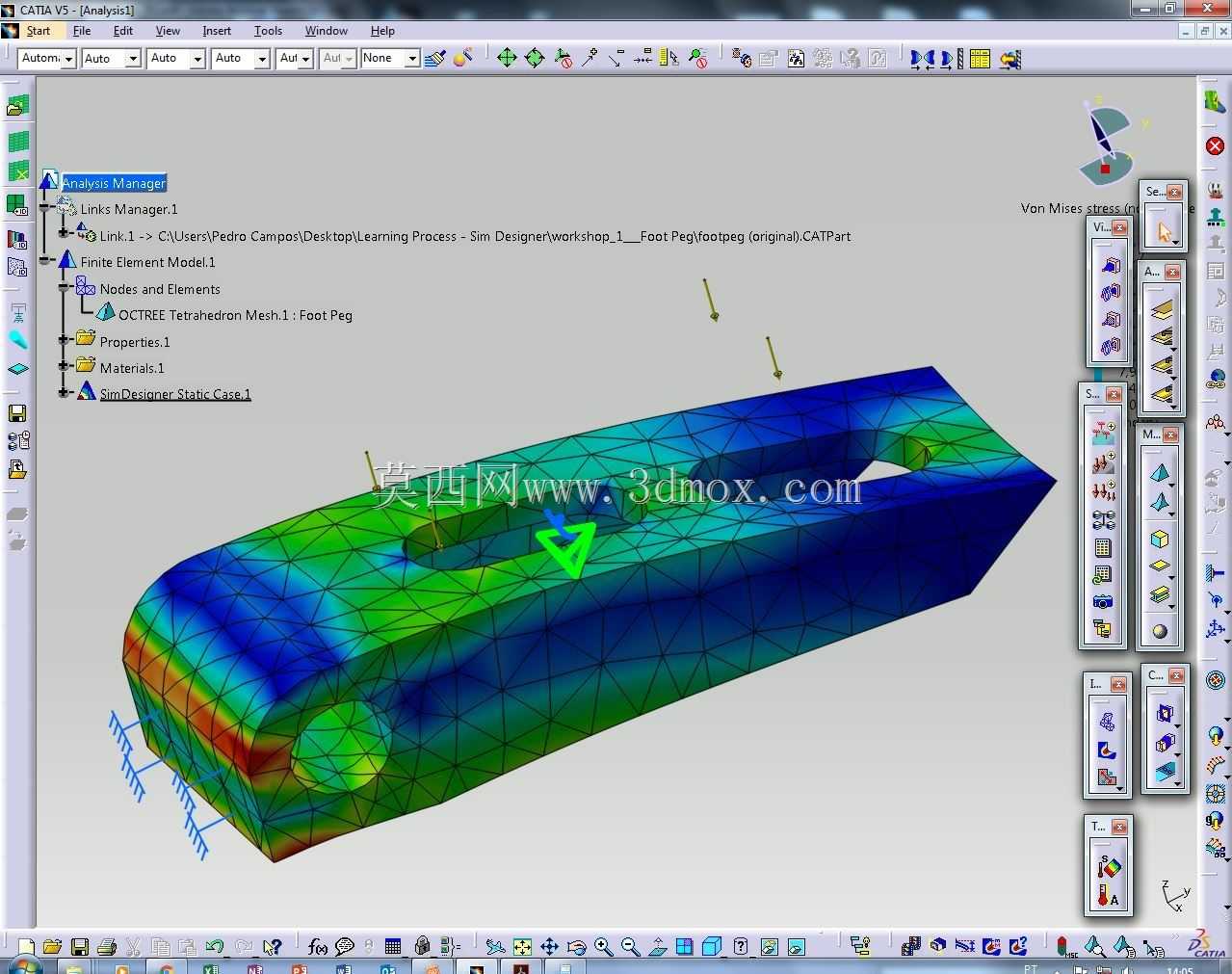Click the Windows Start orb

(x=24, y=966)
